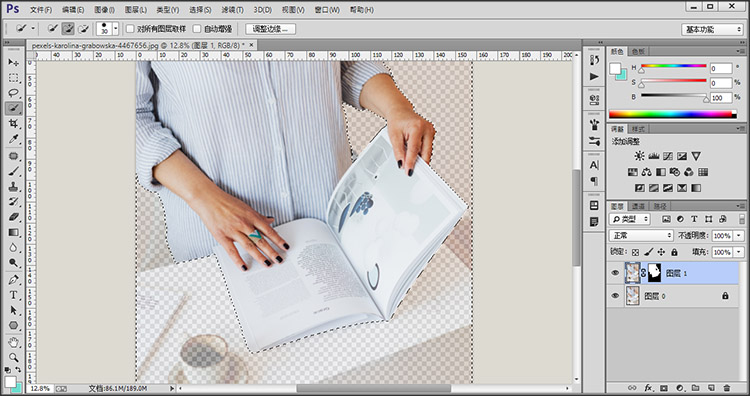Hide 图层 1 with eye icon
This screenshot has width=750, height=396.
(615, 273)
